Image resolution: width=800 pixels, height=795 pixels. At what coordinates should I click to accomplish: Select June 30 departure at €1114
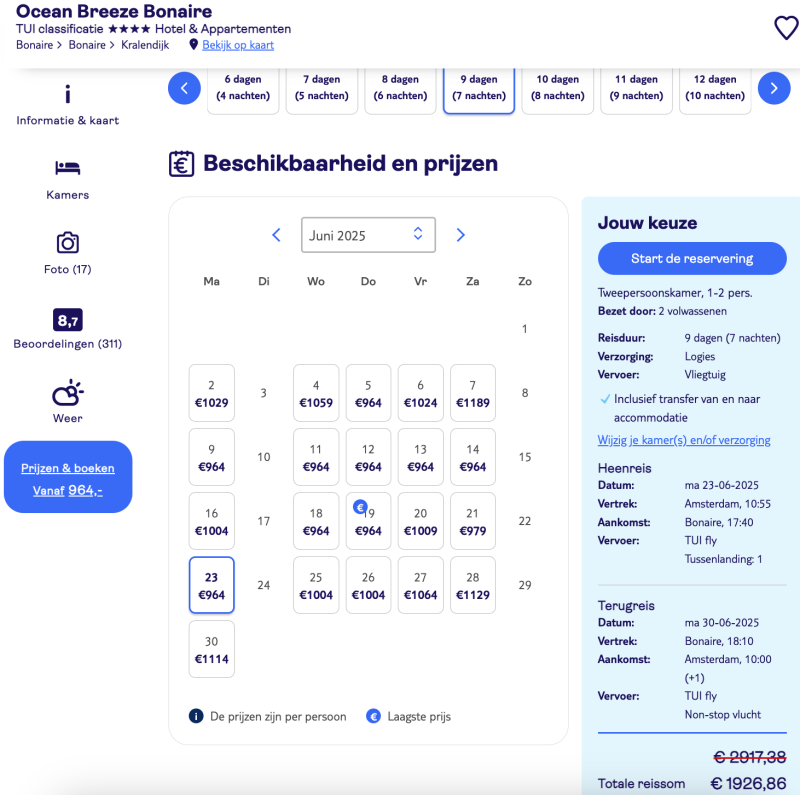coord(212,649)
